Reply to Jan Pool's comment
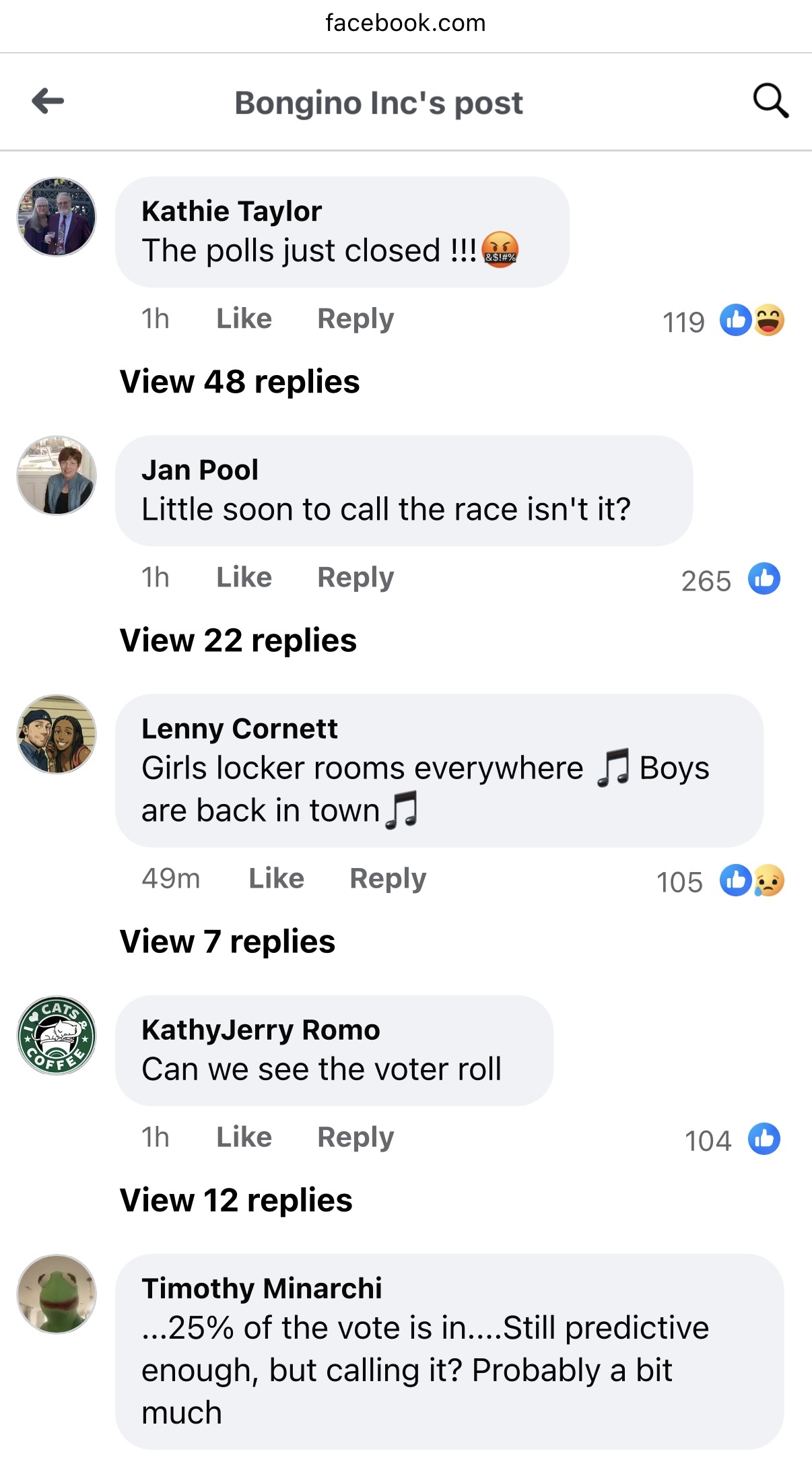812x1466 pixels. [x=356, y=578]
